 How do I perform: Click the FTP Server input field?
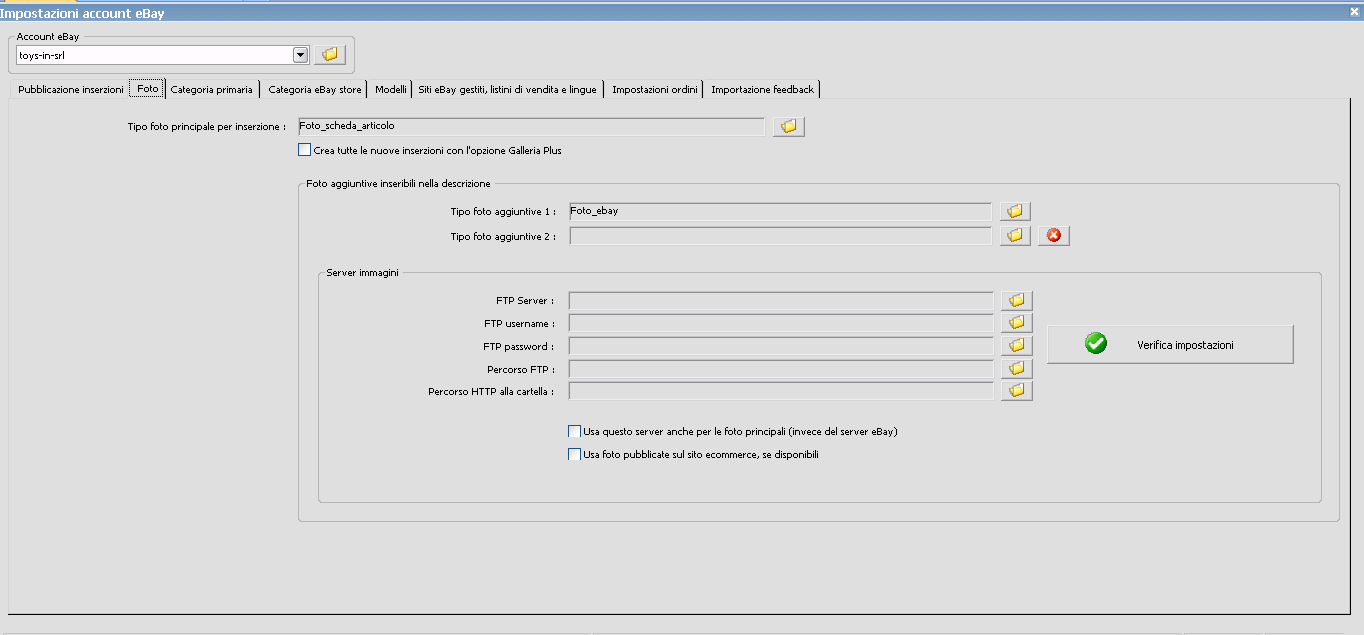click(x=781, y=301)
